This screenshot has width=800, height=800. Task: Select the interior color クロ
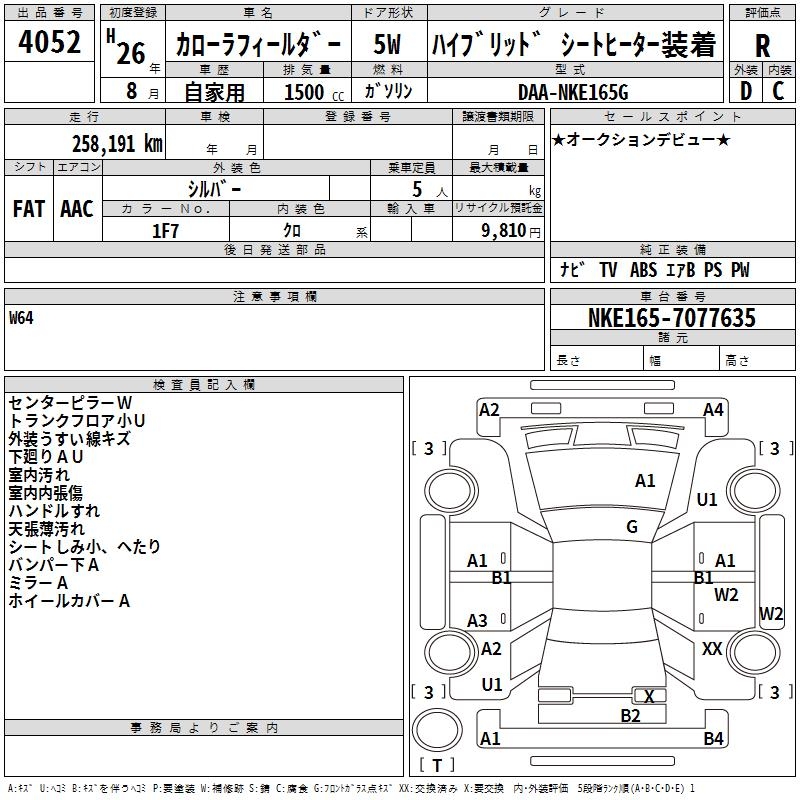292,231
